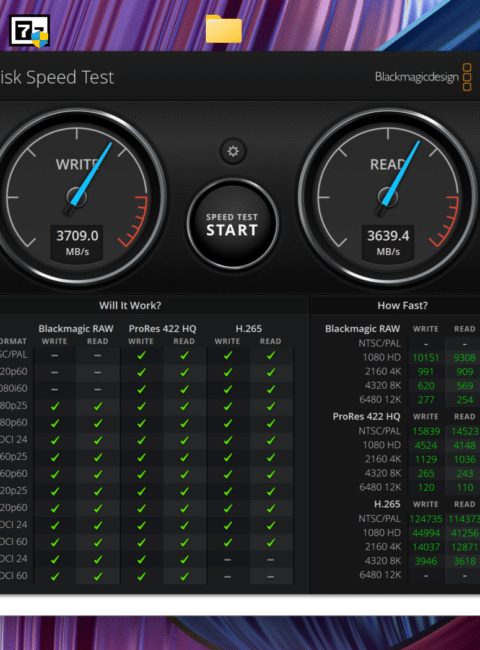Select the 3639.4 MB/s read value

pos(388,235)
